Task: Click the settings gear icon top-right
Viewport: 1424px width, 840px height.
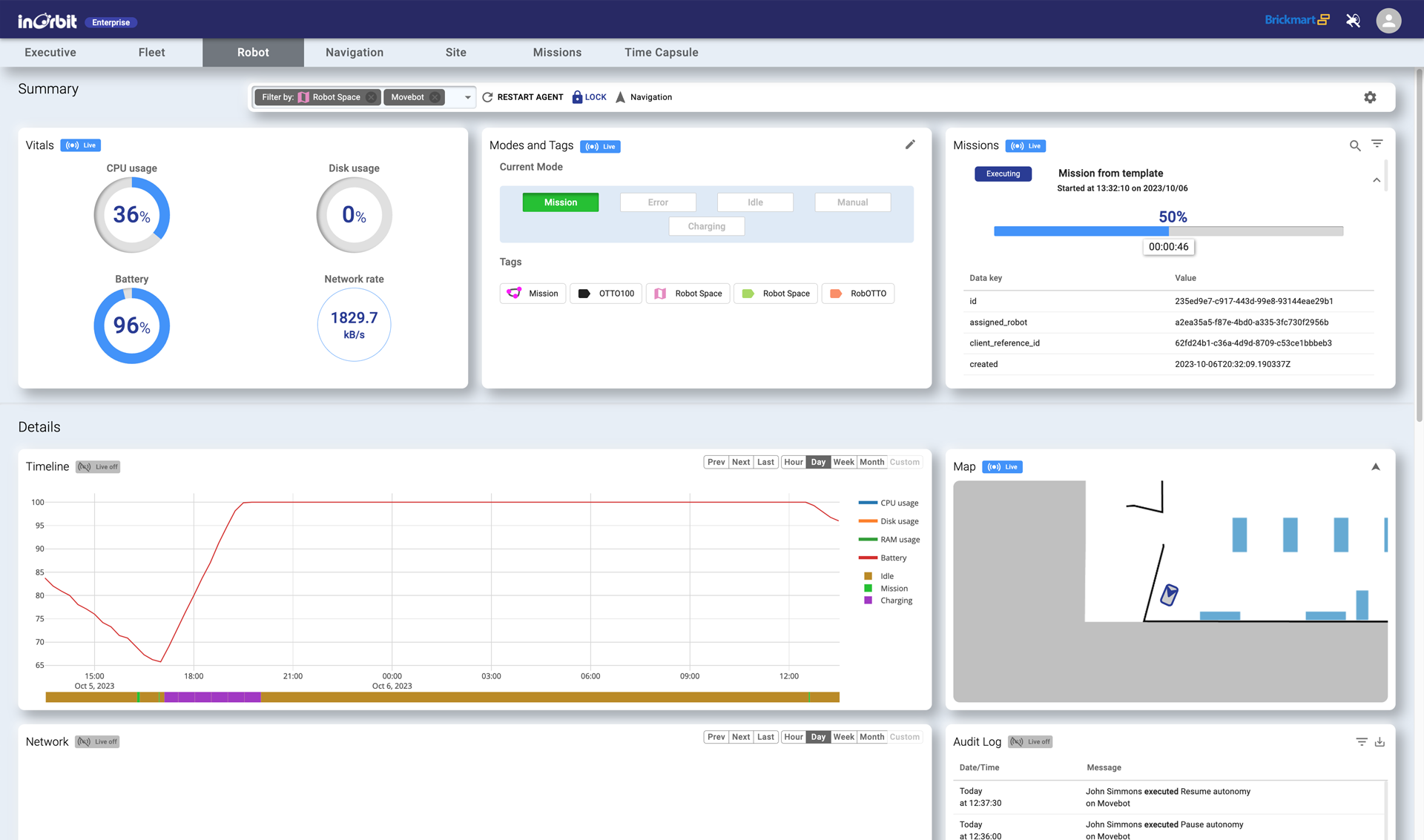Action: [1370, 97]
